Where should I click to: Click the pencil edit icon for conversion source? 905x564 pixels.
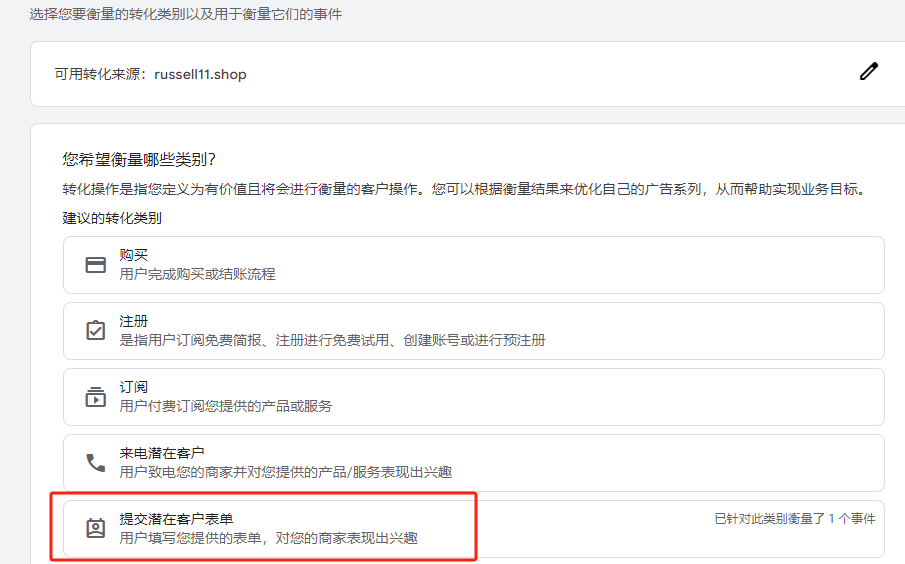869,72
